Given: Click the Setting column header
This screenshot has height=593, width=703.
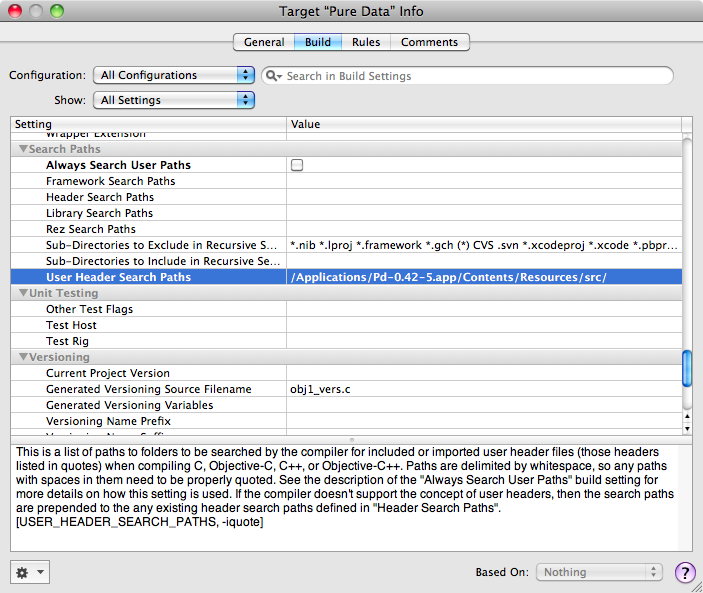Looking at the screenshot, I should 148,124.
